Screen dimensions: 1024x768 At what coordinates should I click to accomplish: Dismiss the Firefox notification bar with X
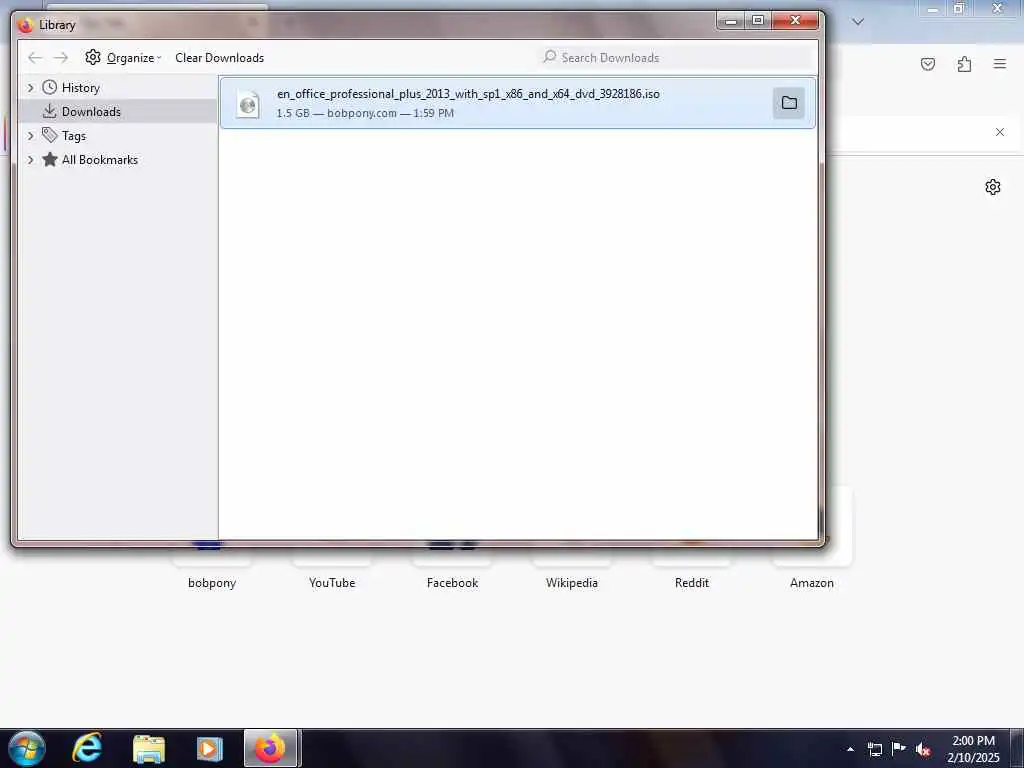pyautogui.click(x=1000, y=132)
